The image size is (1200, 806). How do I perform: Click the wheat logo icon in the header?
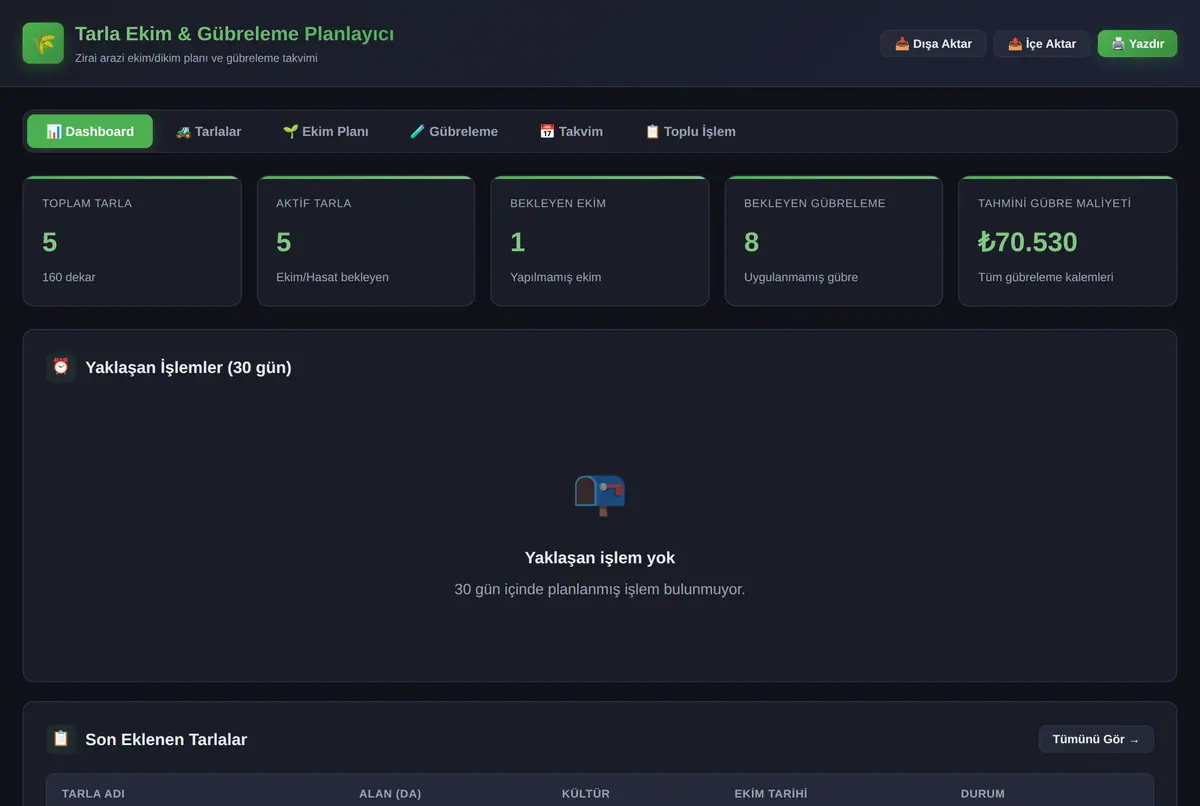tap(43, 43)
